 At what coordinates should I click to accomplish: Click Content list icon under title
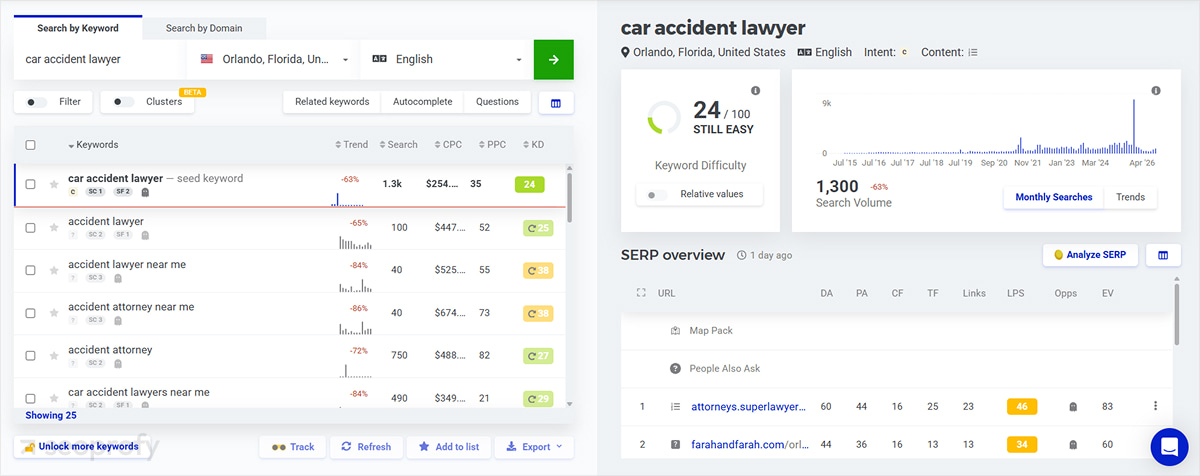pyautogui.click(x=973, y=52)
